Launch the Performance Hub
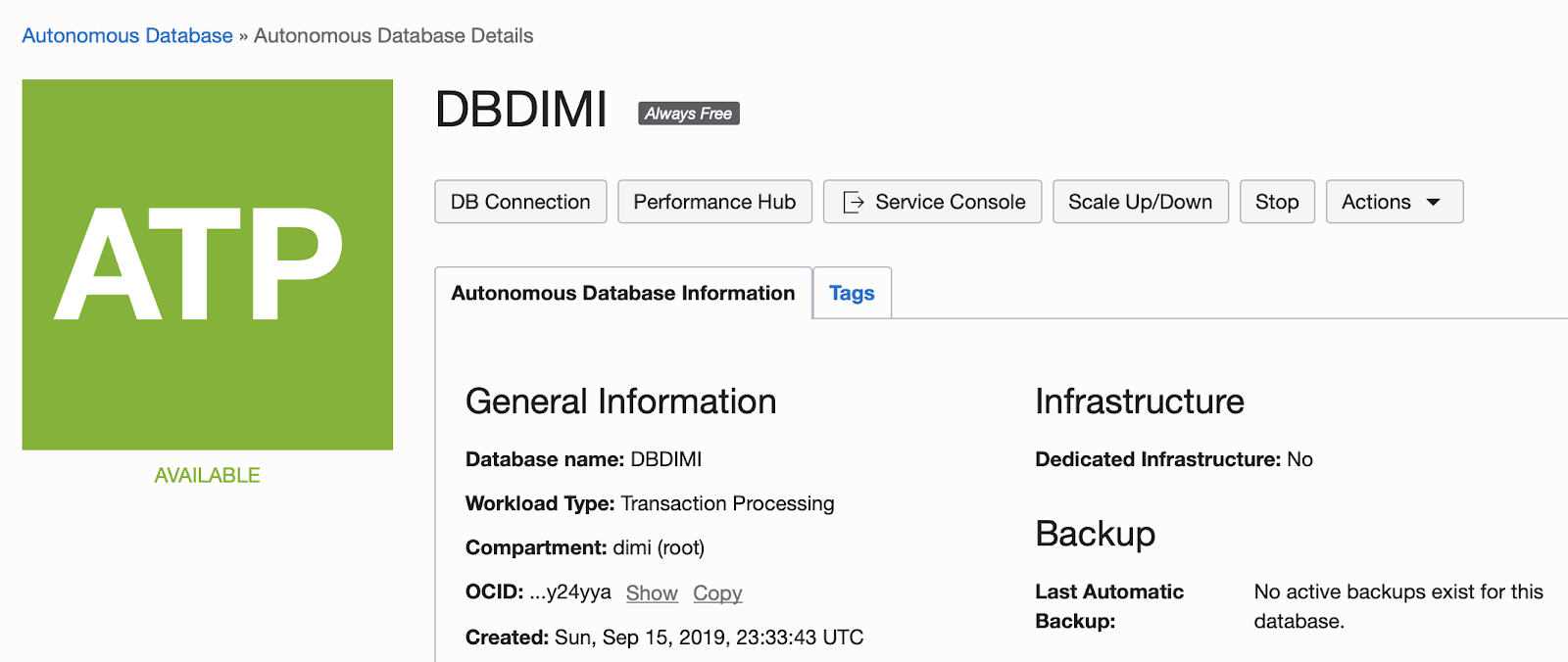The height and width of the screenshot is (662, 1568). pyautogui.click(x=714, y=202)
